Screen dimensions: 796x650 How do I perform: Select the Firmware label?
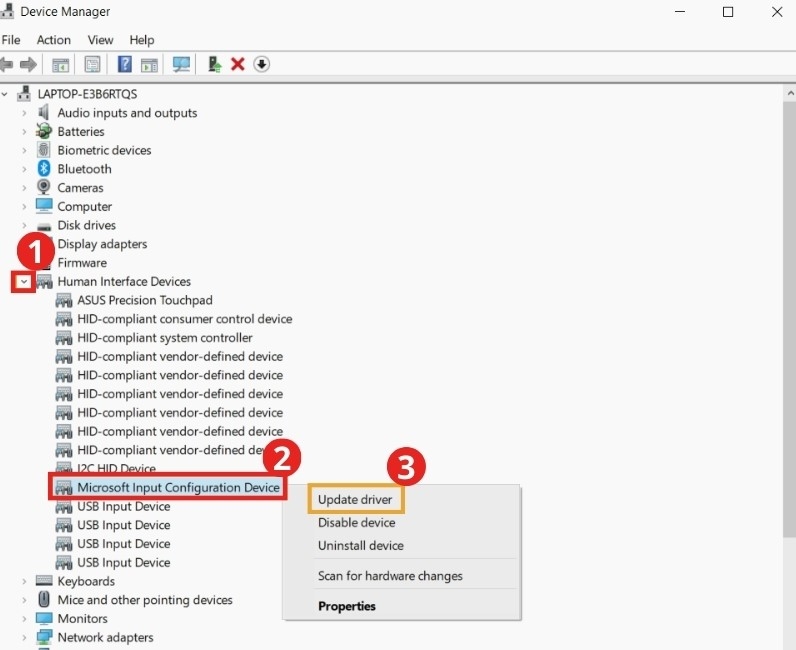click(x=82, y=263)
